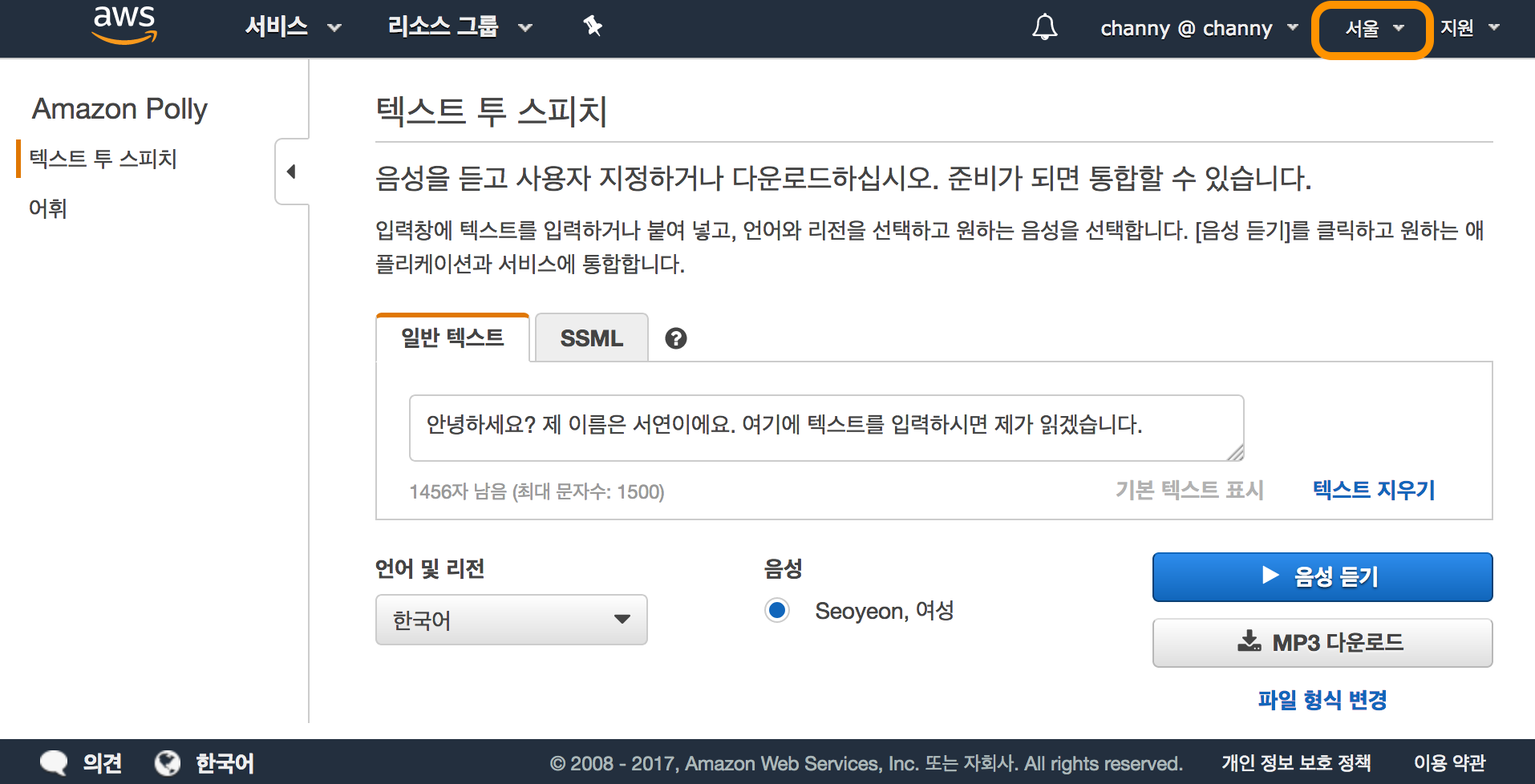Change the footer 한국어 language setting
1535x784 pixels.
(x=205, y=762)
